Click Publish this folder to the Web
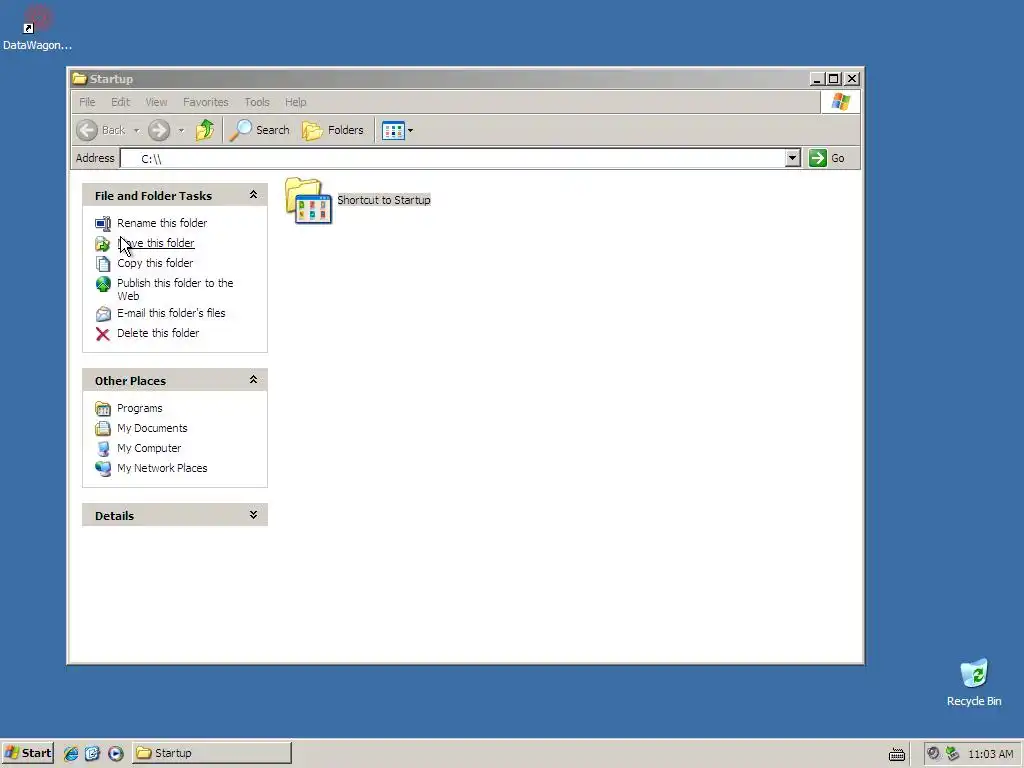Viewport: 1024px width, 768px height. [175, 289]
